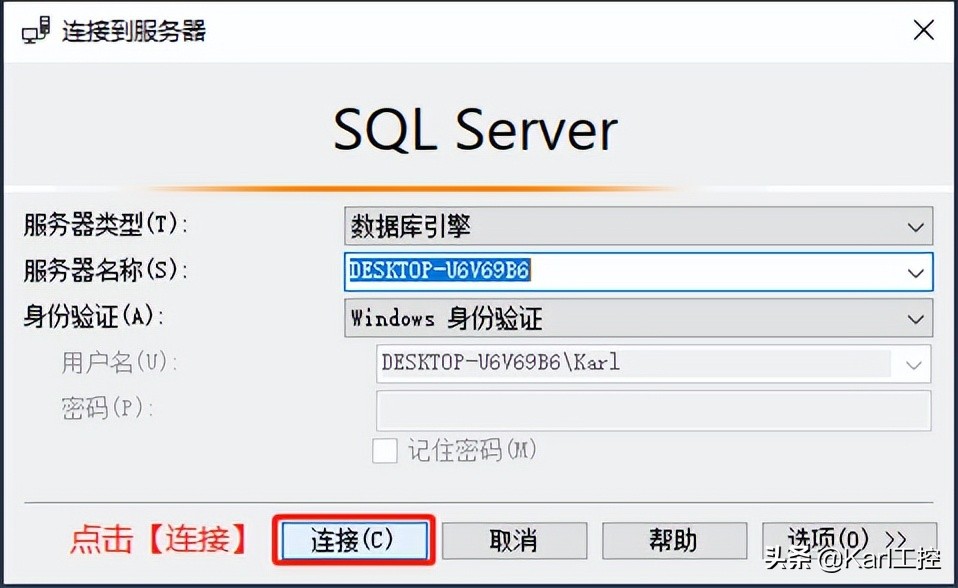Open the 服务器名称 dropdown list

916,272
